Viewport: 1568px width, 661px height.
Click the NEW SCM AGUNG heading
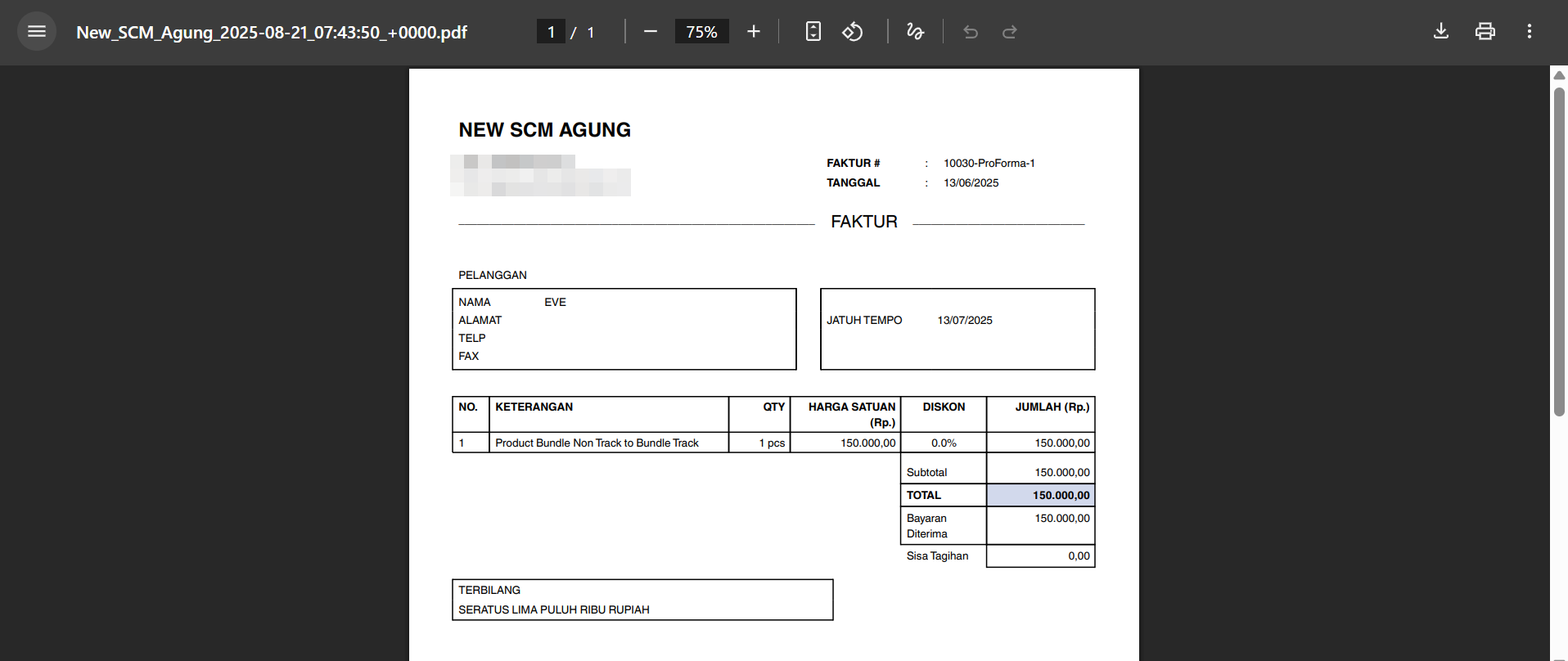544,130
